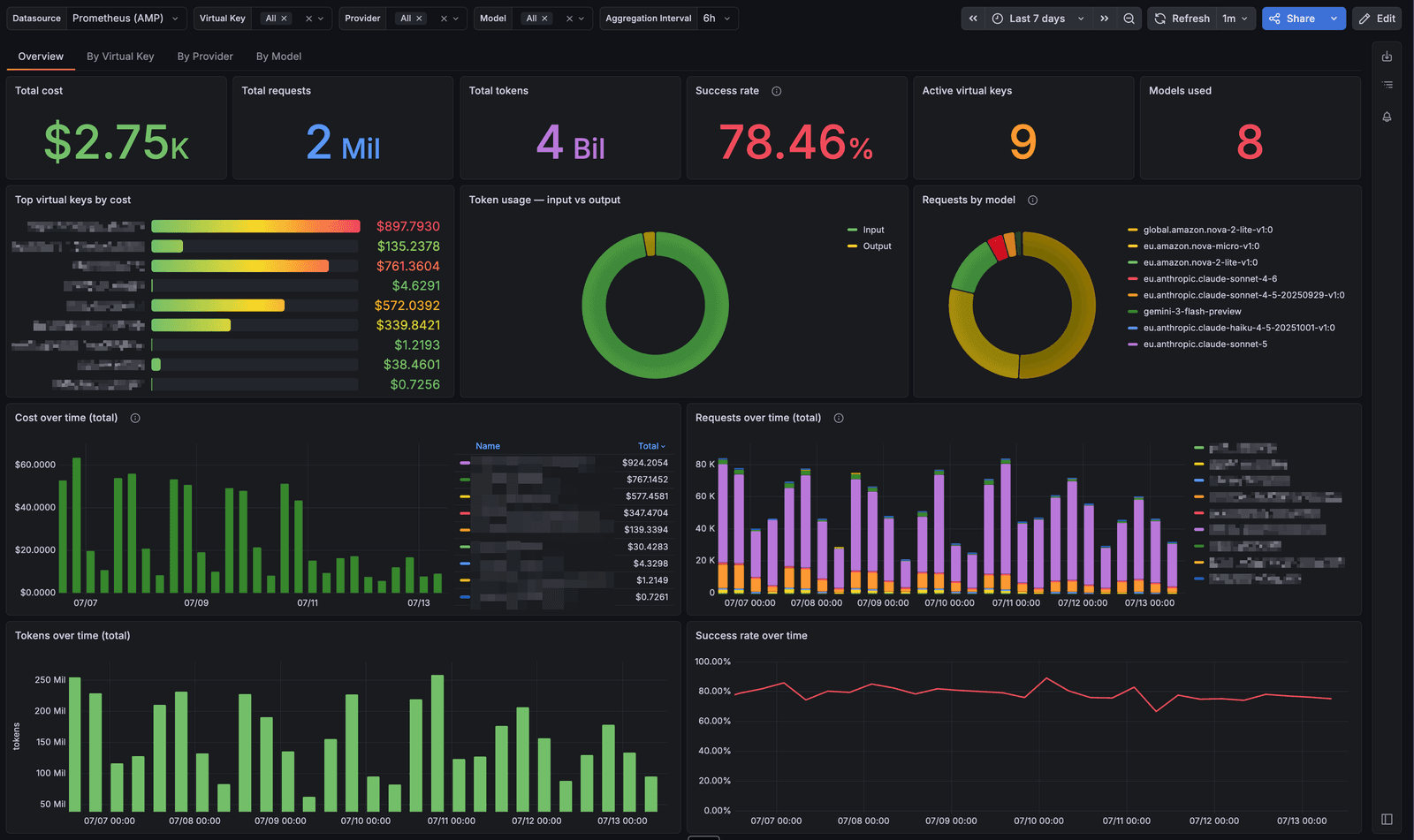Toggle gemini-3-flash-preview legend series
This screenshot has height=840, width=1414.
coord(1191,312)
